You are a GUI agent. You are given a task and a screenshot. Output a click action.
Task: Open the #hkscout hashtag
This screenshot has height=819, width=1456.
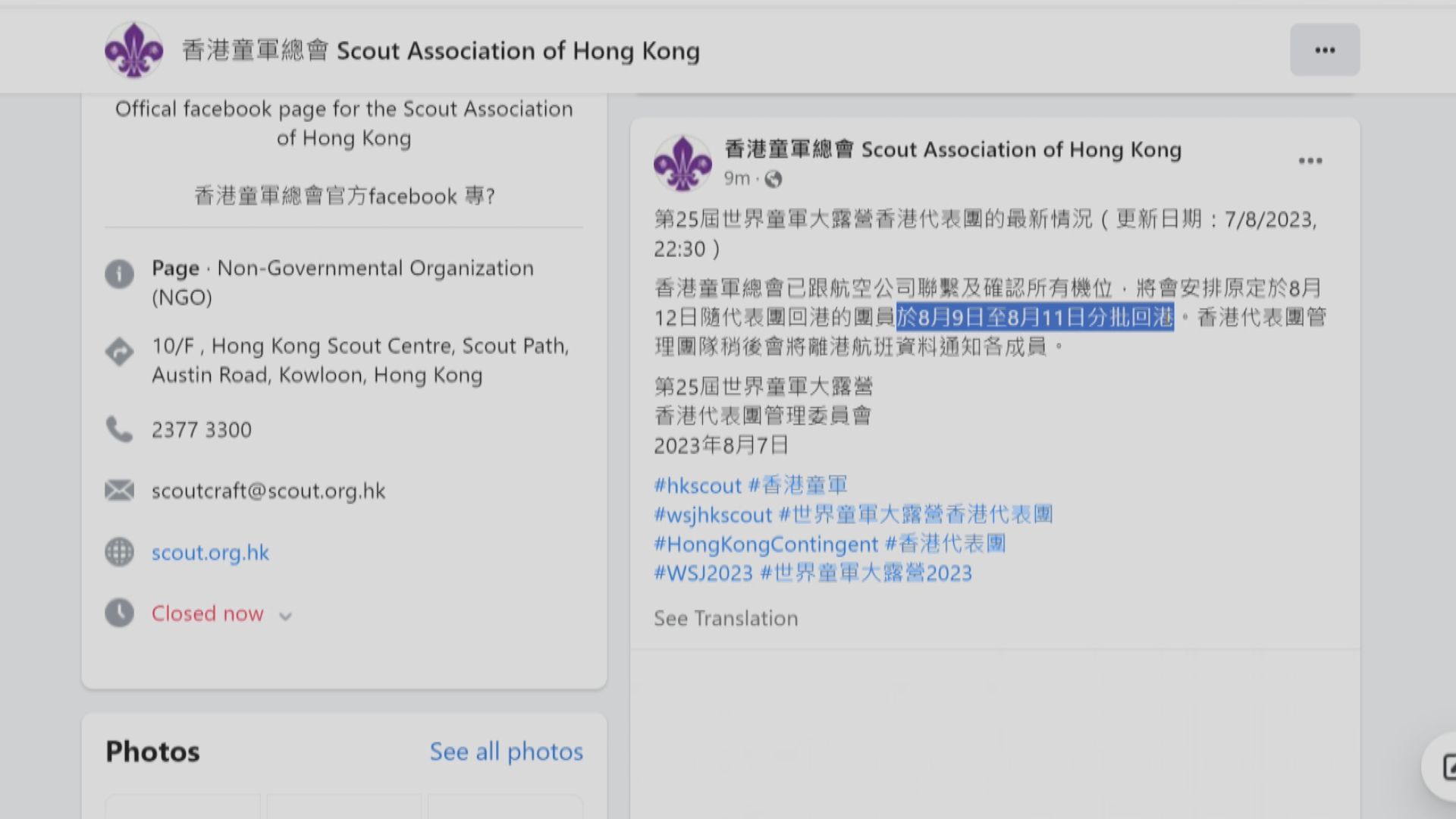tap(698, 485)
